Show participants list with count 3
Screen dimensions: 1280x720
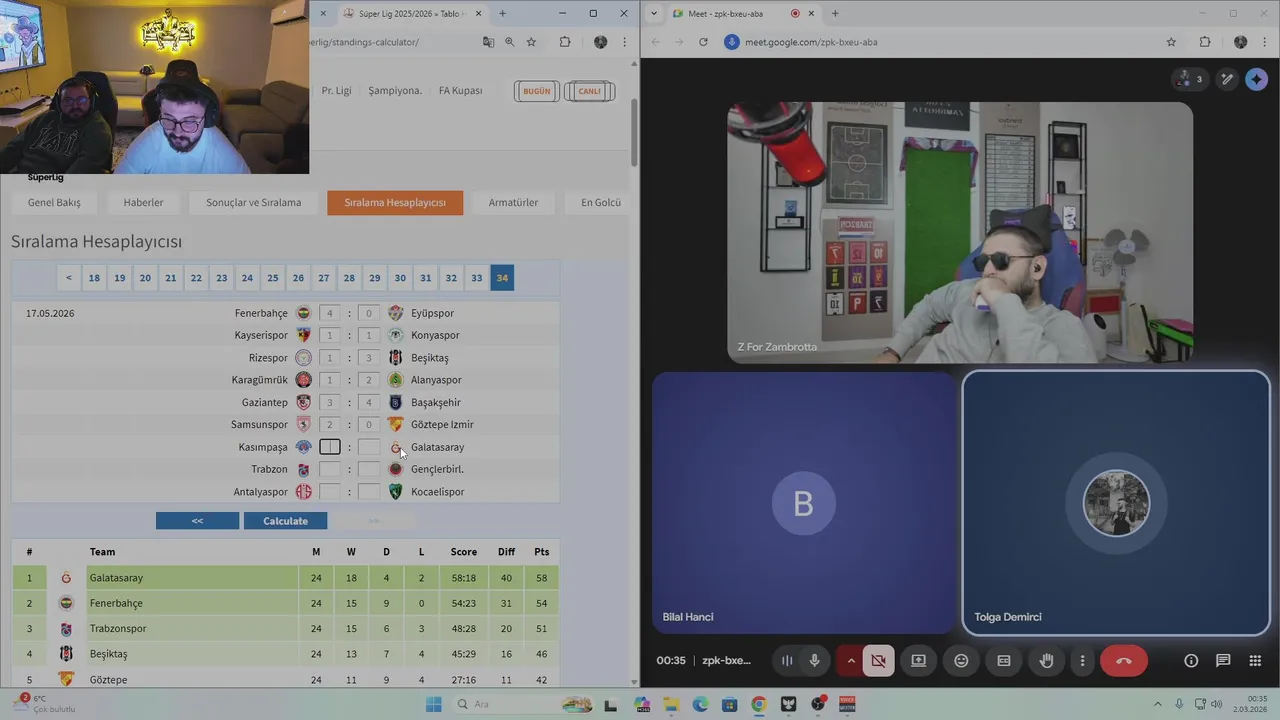click(1191, 79)
